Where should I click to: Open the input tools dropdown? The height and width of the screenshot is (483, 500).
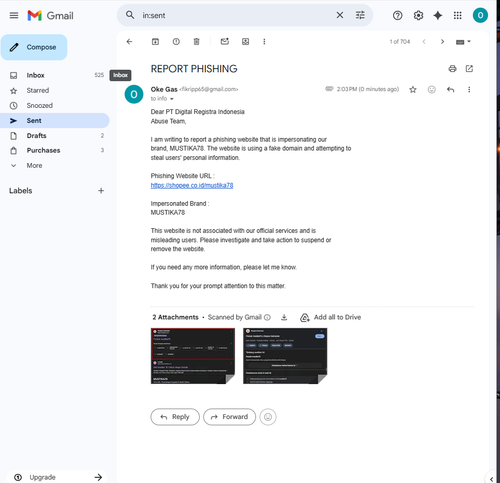(463, 42)
